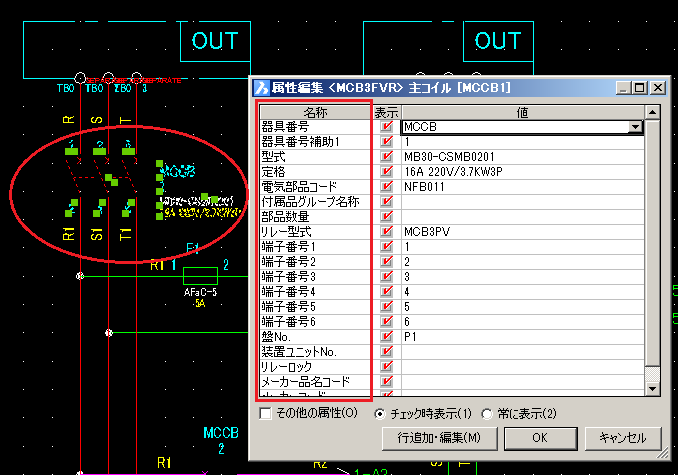This screenshot has height=475, width=678.
Task: Click the scroll down arrow in attribute list
Action: (x=652, y=389)
